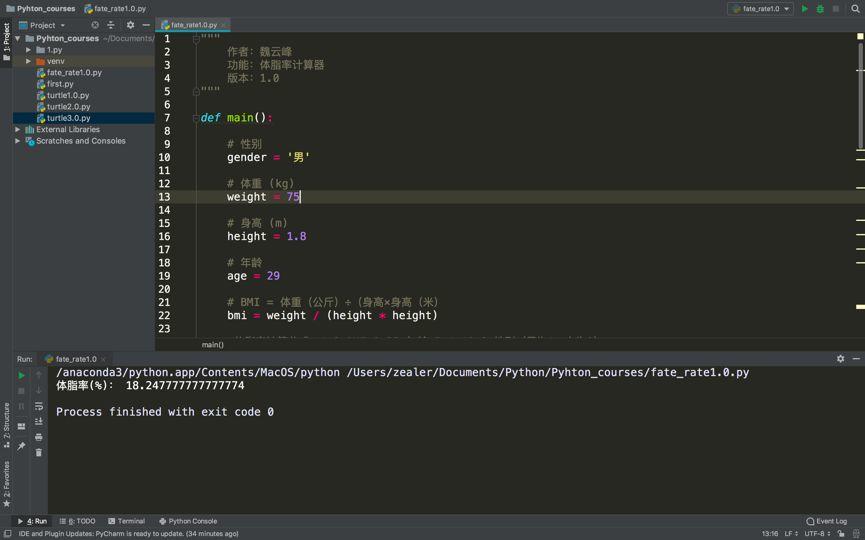
Task: Click the editor's vertical scrollbar
Action: 859,94
